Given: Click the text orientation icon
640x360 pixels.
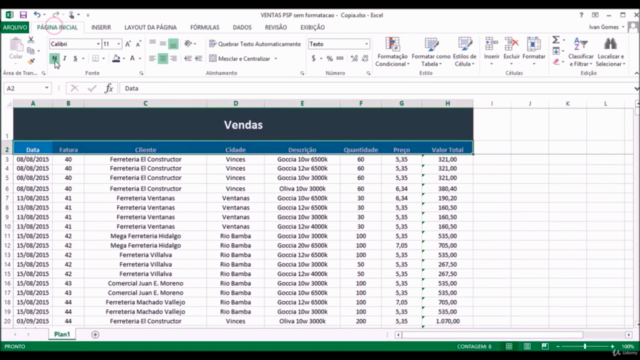Looking at the screenshot, I should pos(188,43).
